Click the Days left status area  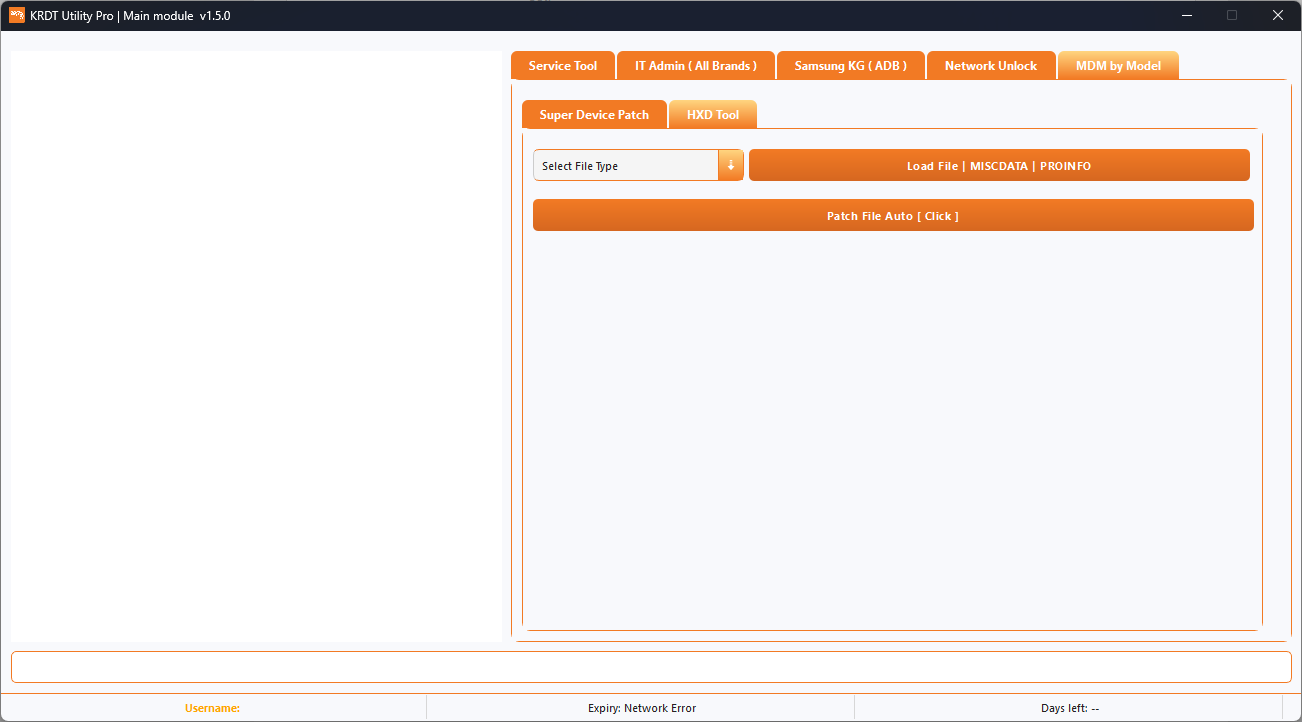pos(1070,707)
